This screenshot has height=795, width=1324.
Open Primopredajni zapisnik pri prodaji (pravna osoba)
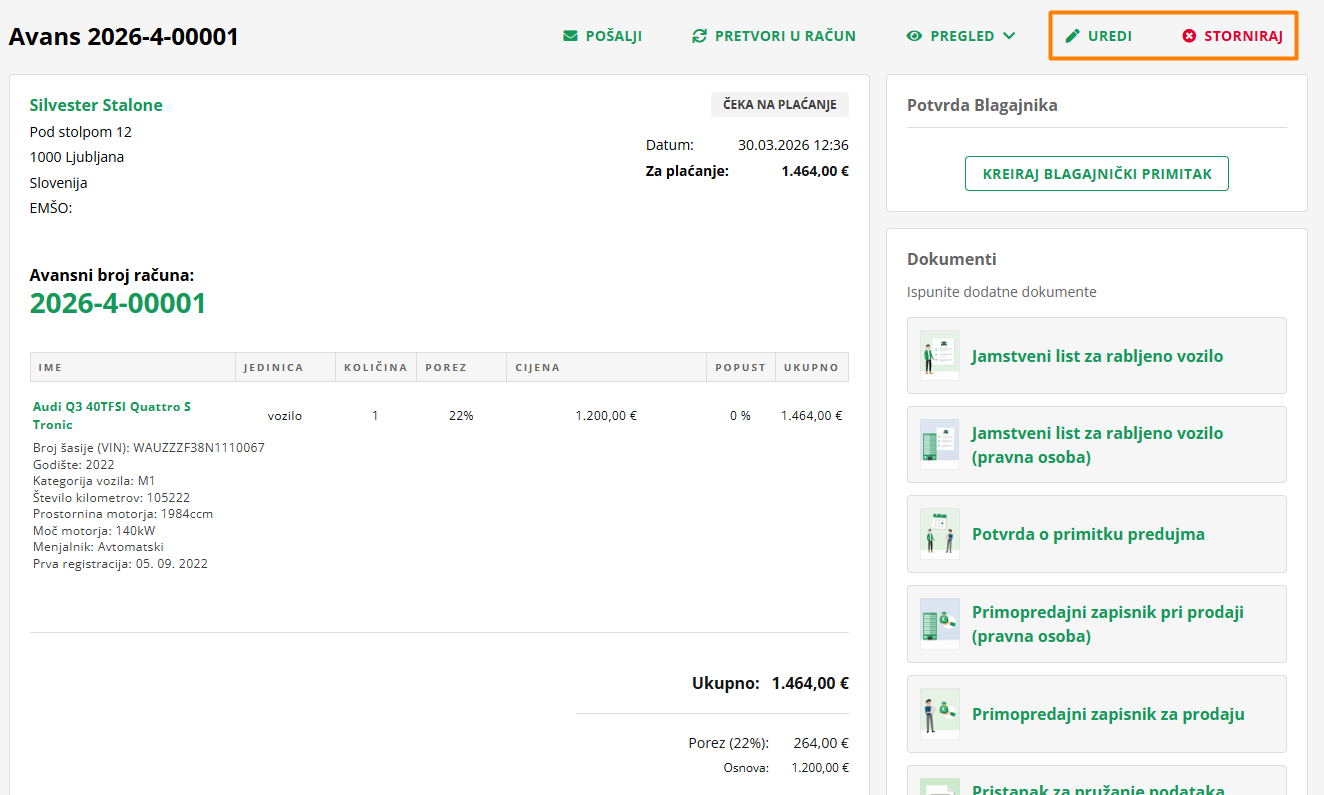1097,624
